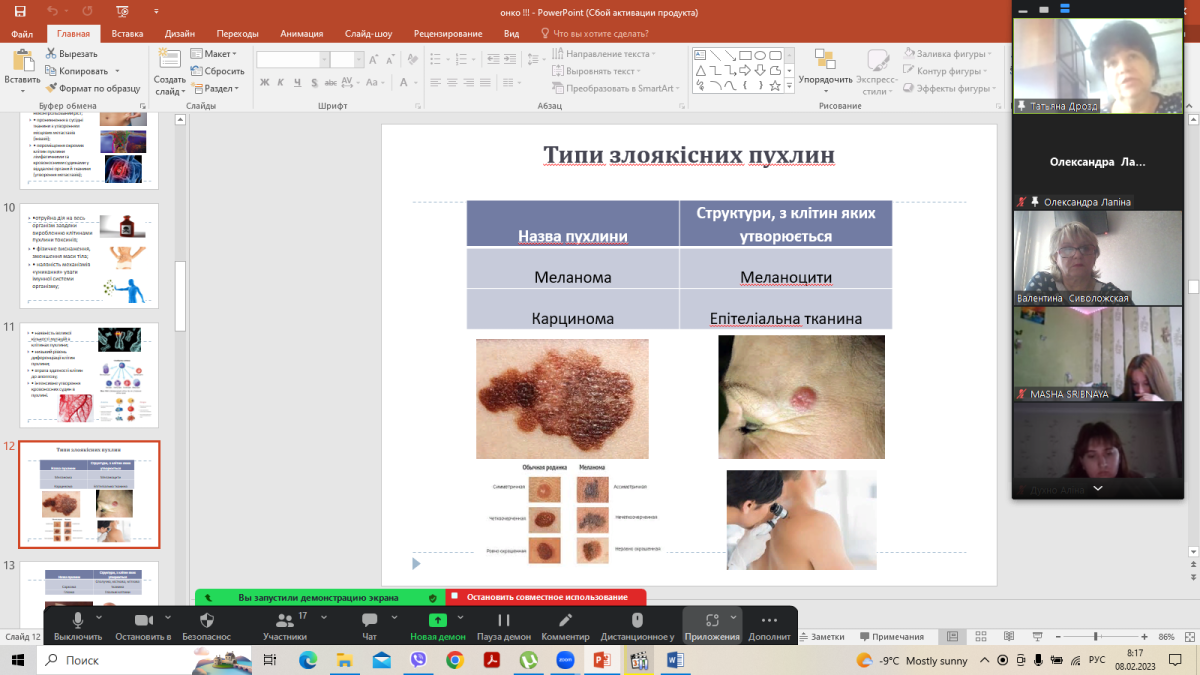Image resolution: width=1200 pixels, height=675 pixels.
Task: Stop video in Zoom toolbar
Action: point(143,621)
